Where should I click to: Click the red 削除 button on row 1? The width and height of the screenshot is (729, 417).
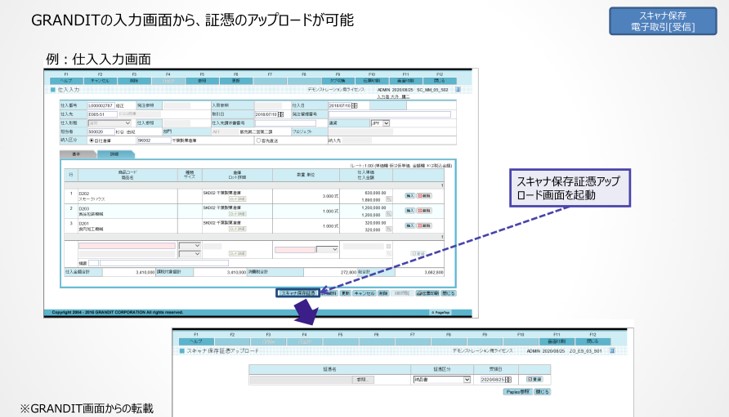coord(424,196)
